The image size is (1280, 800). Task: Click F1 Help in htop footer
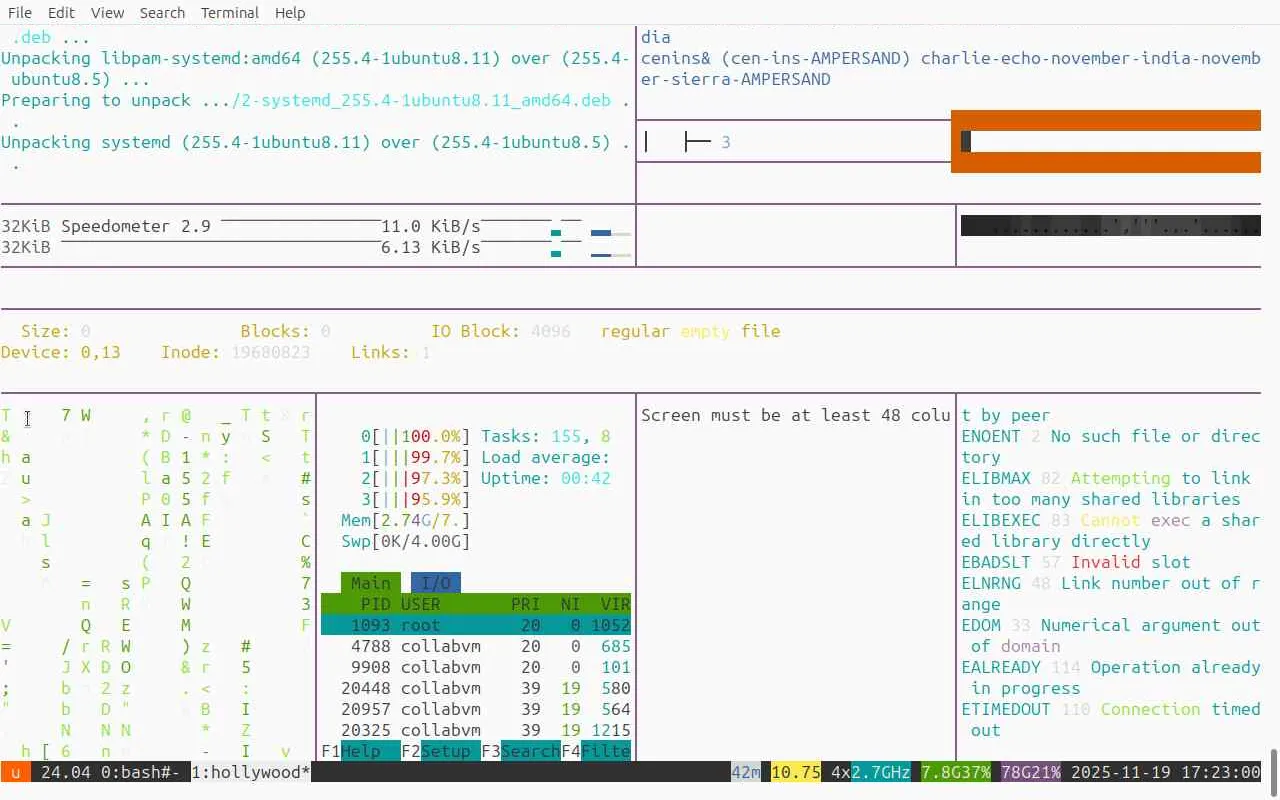click(x=351, y=751)
